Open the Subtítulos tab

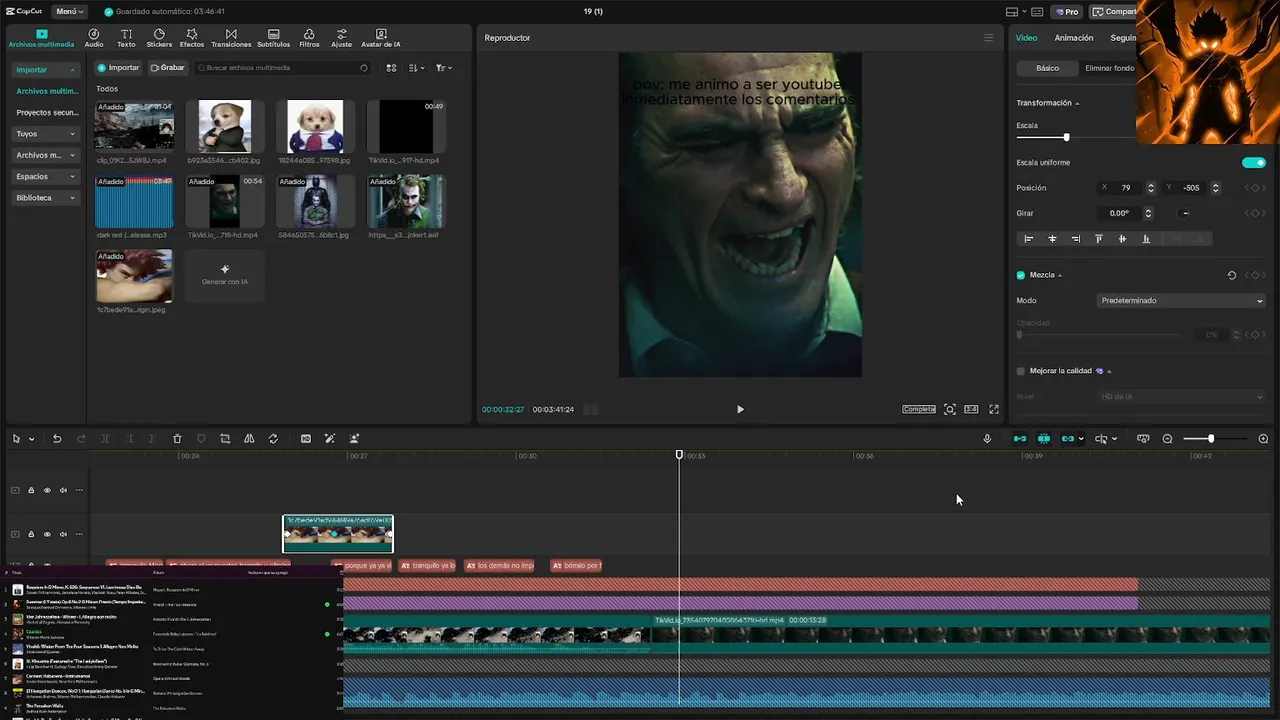(274, 38)
